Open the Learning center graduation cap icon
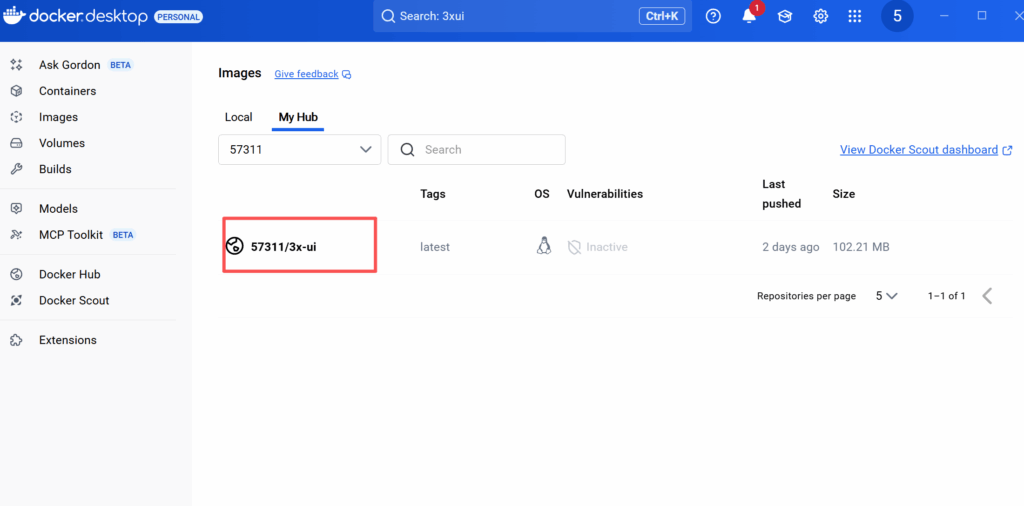1024x506 pixels. [784, 17]
